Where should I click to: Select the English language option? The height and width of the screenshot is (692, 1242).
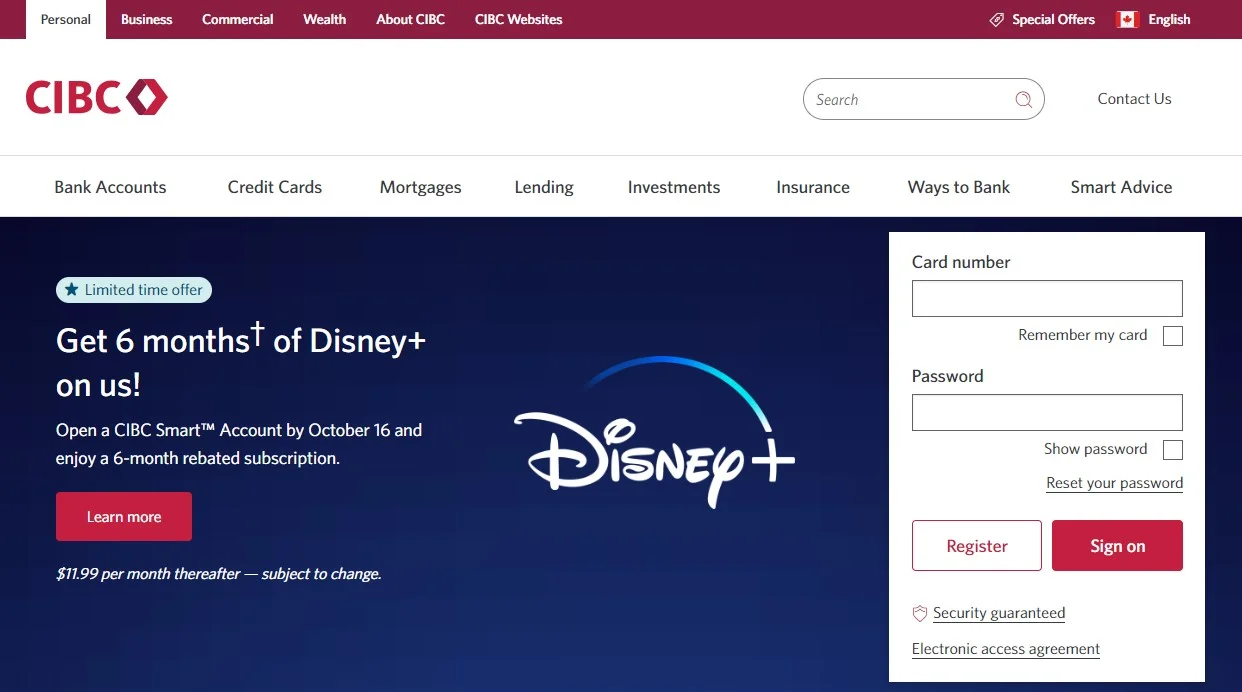coord(1166,19)
